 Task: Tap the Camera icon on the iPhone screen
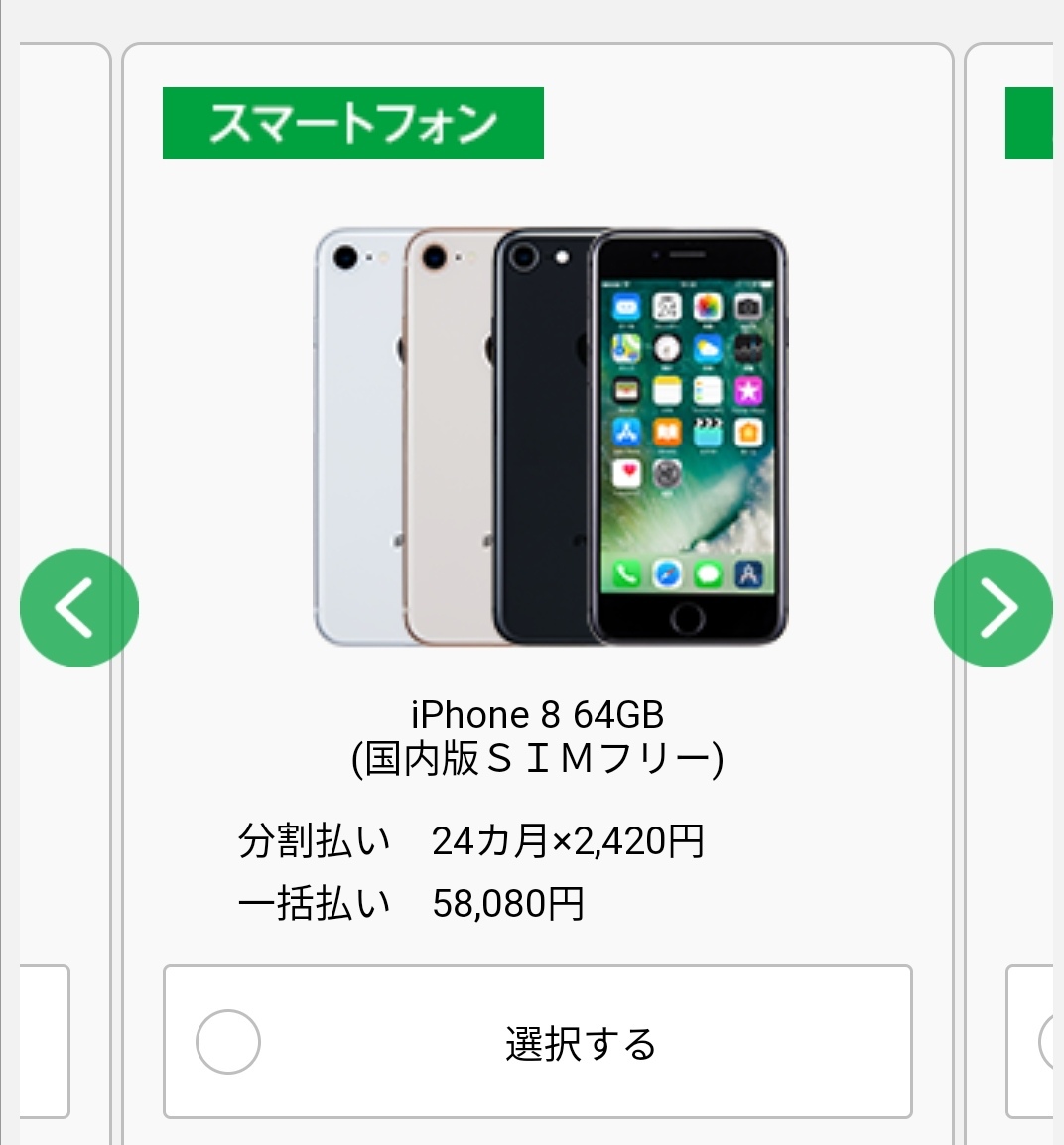(747, 308)
